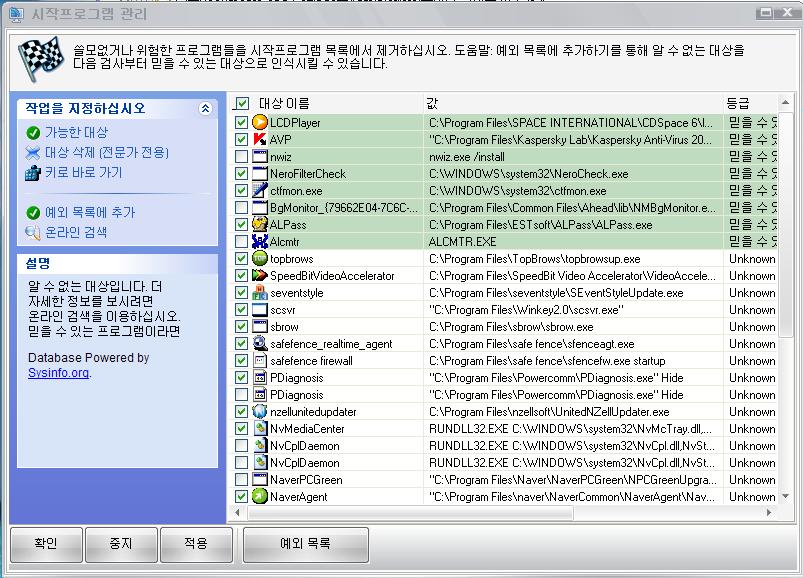Click the nwiz window icon
Viewport: 803px width, 578px height.
tap(260, 156)
